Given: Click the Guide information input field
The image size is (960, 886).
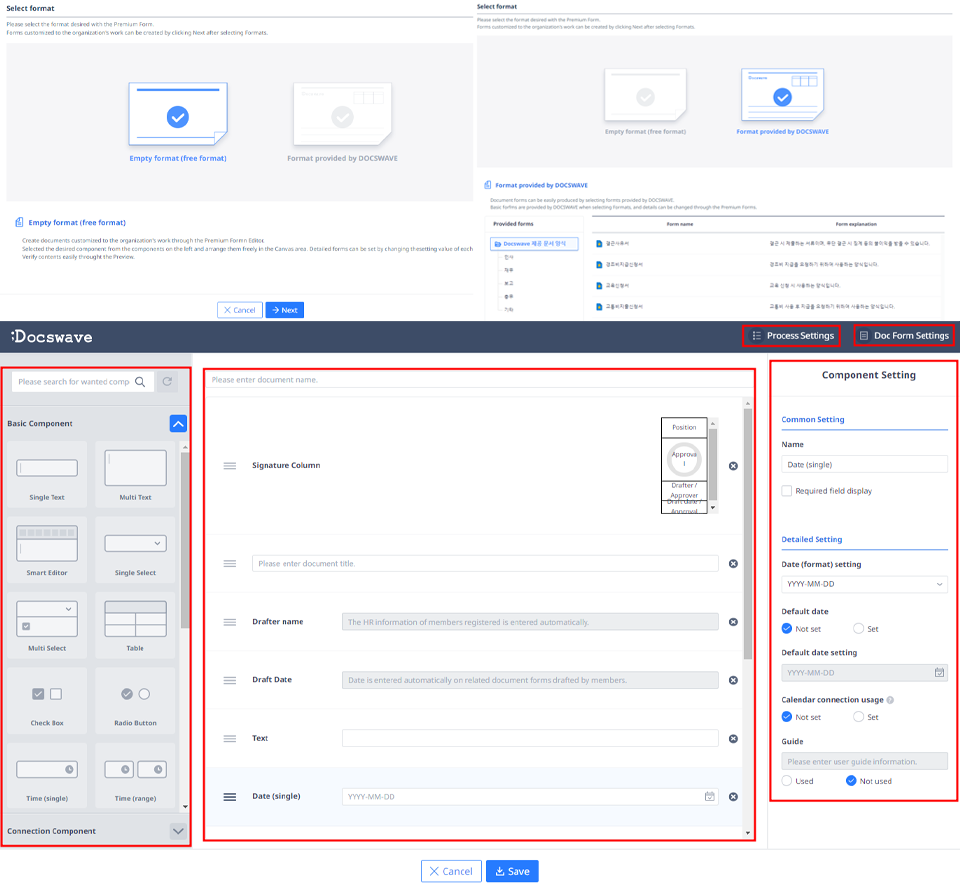Looking at the screenshot, I should coord(864,762).
